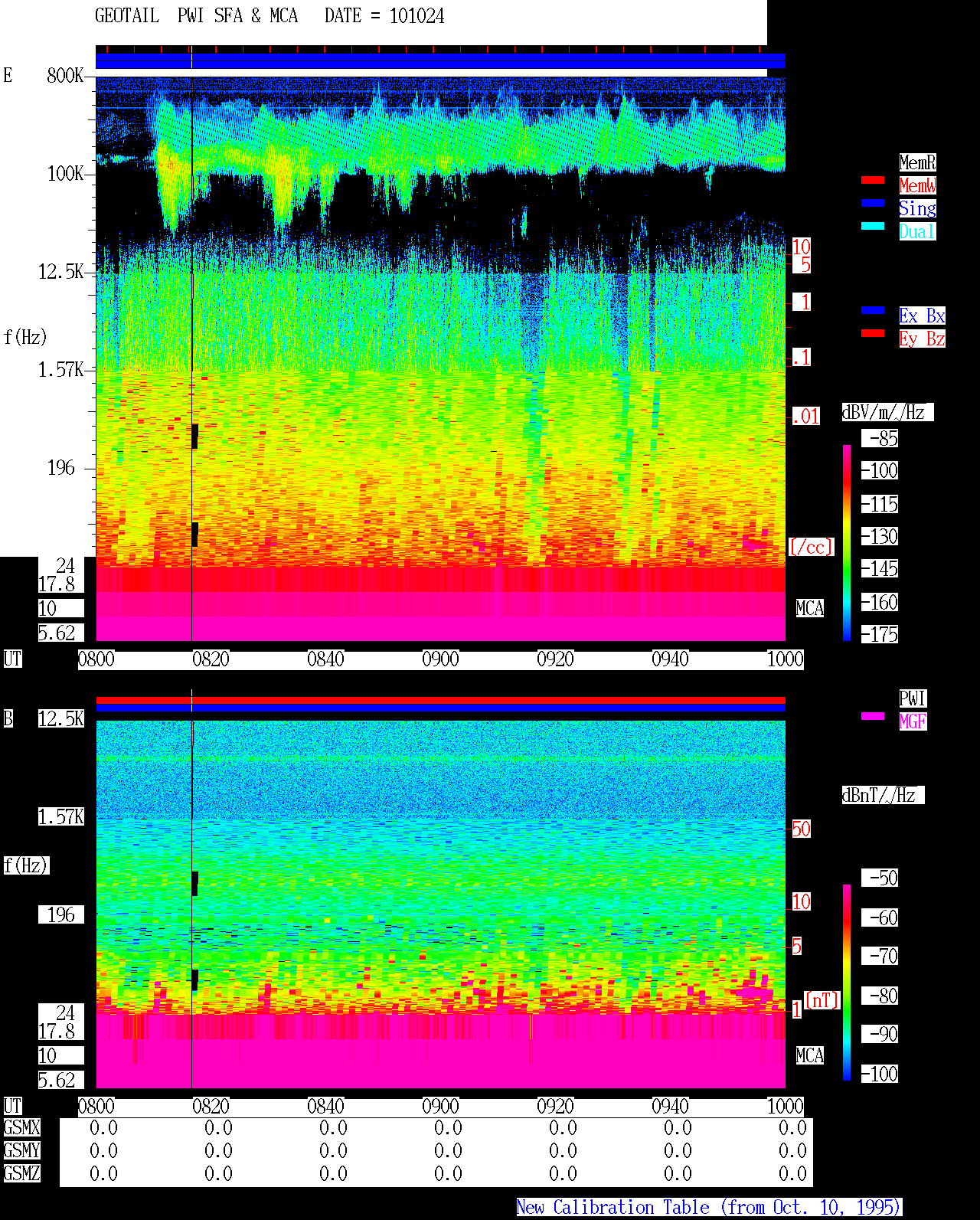980x1220 pixels.
Task: Click the f(Hz) label beside the B spectrogram
Action: pyautogui.click(x=25, y=865)
